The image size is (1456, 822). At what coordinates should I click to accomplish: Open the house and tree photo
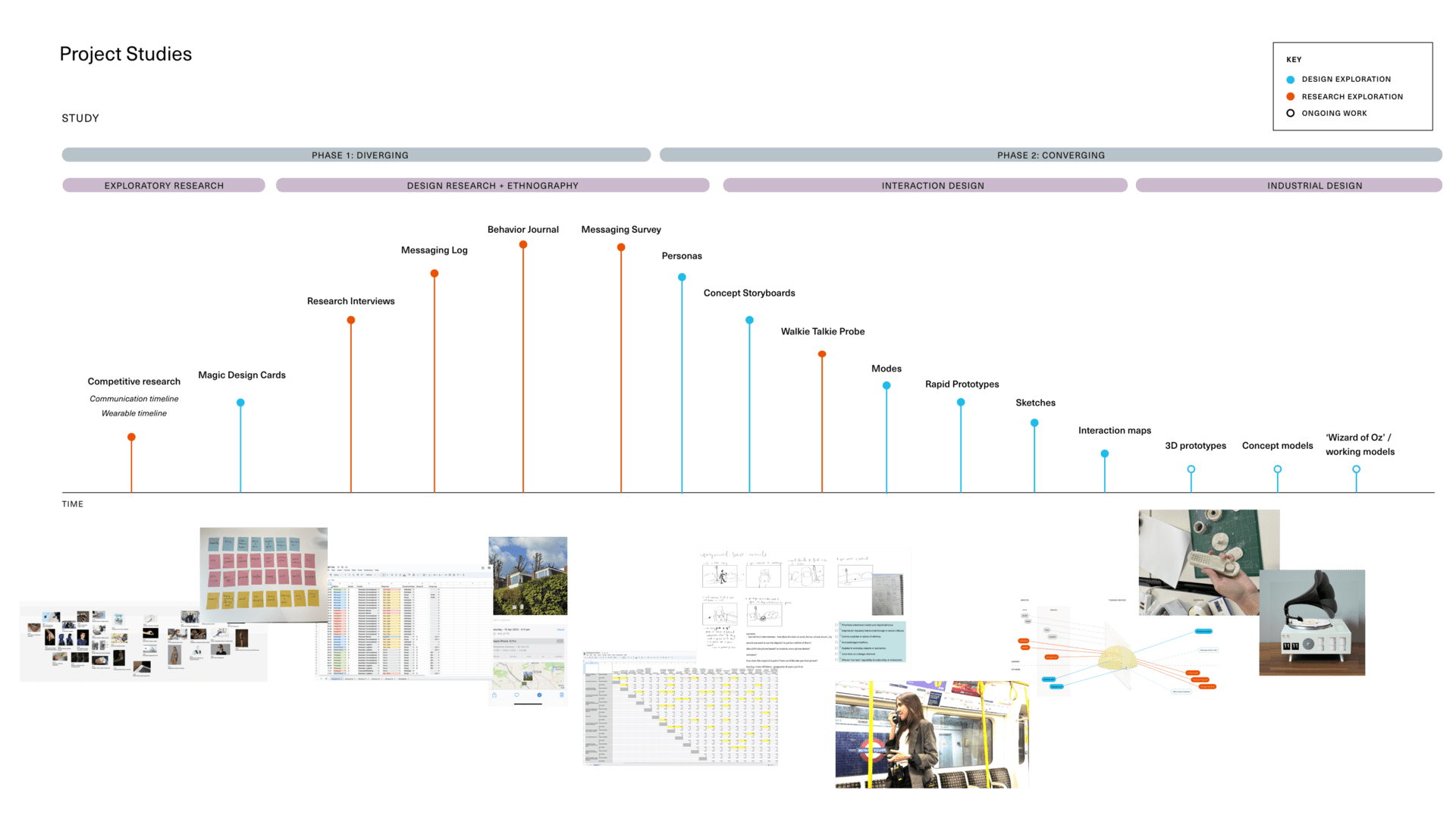click(528, 576)
